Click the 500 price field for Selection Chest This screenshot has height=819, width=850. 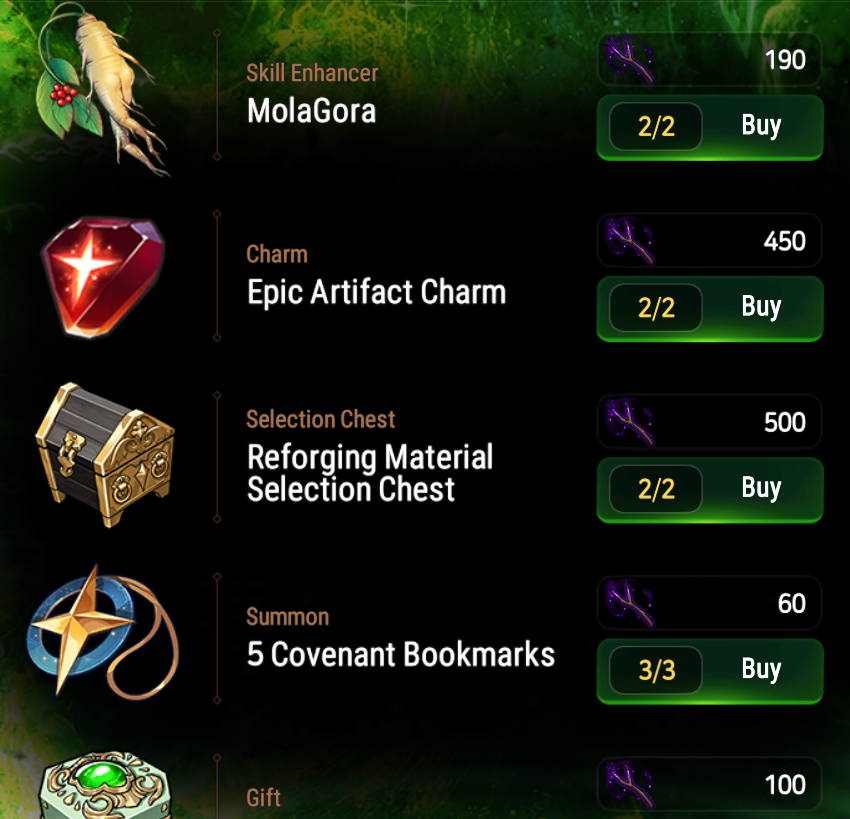tap(710, 422)
